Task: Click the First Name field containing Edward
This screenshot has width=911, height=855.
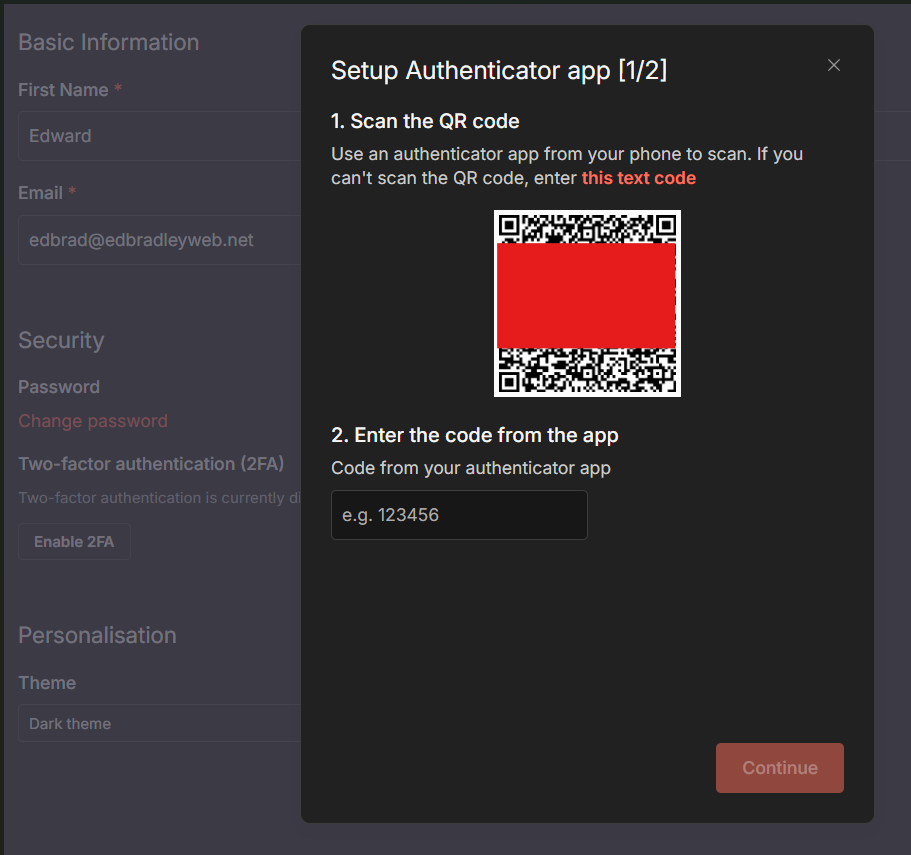Action: (159, 136)
